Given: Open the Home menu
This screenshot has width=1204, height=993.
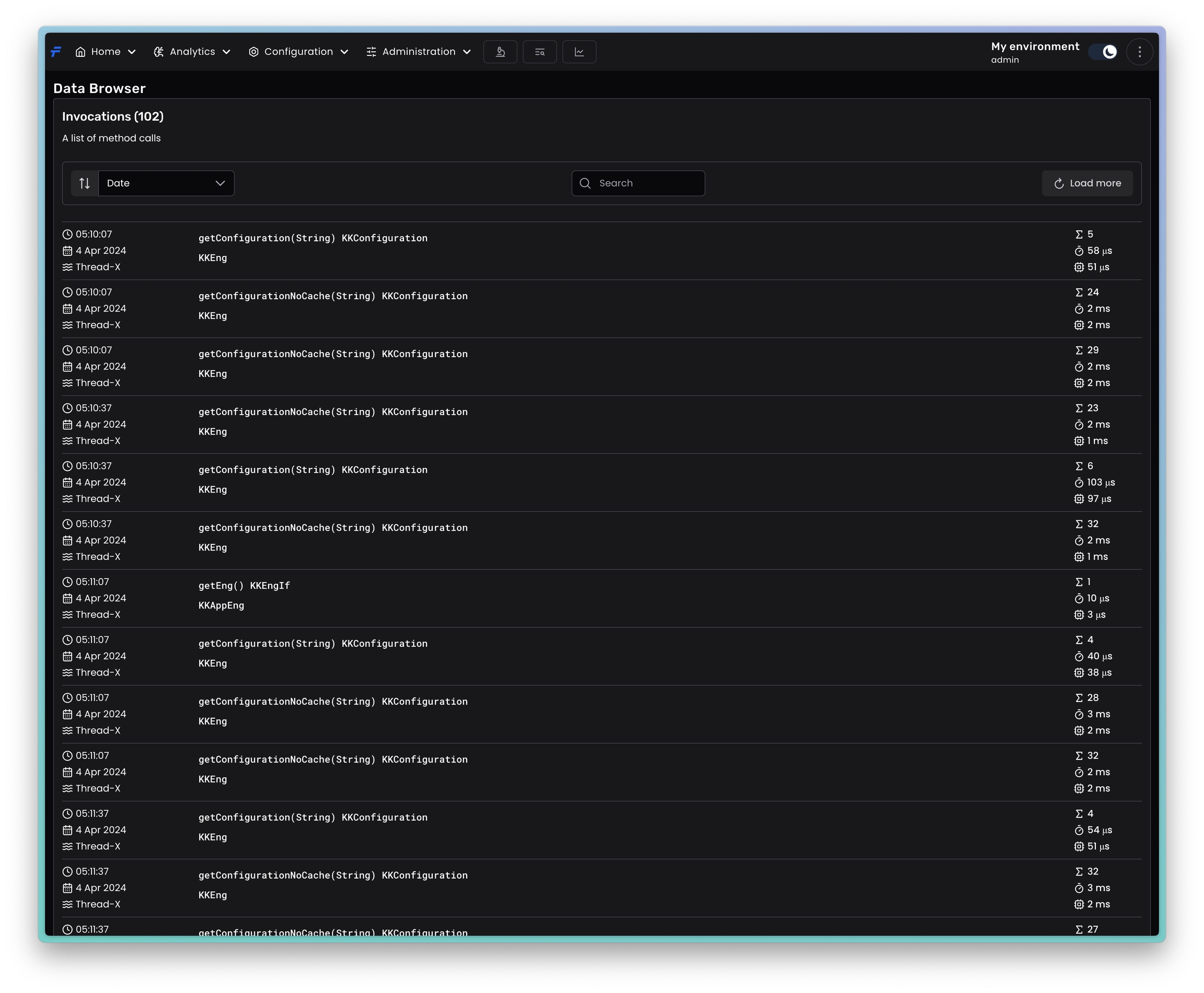Looking at the screenshot, I should click(106, 52).
